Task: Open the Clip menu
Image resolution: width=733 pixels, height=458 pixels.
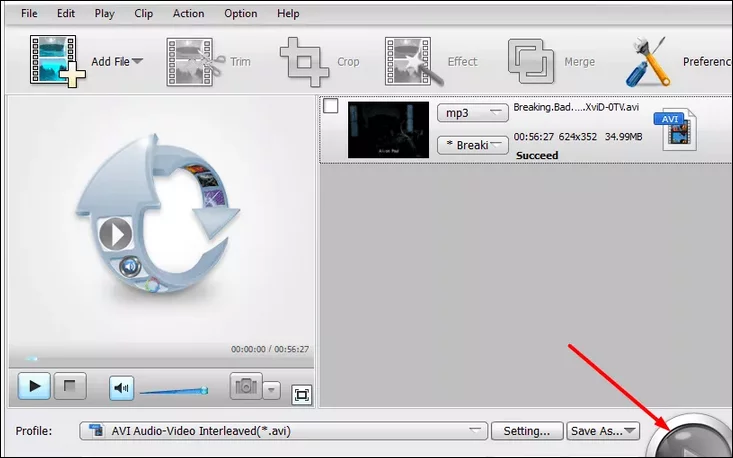Action: pyautogui.click(x=143, y=14)
